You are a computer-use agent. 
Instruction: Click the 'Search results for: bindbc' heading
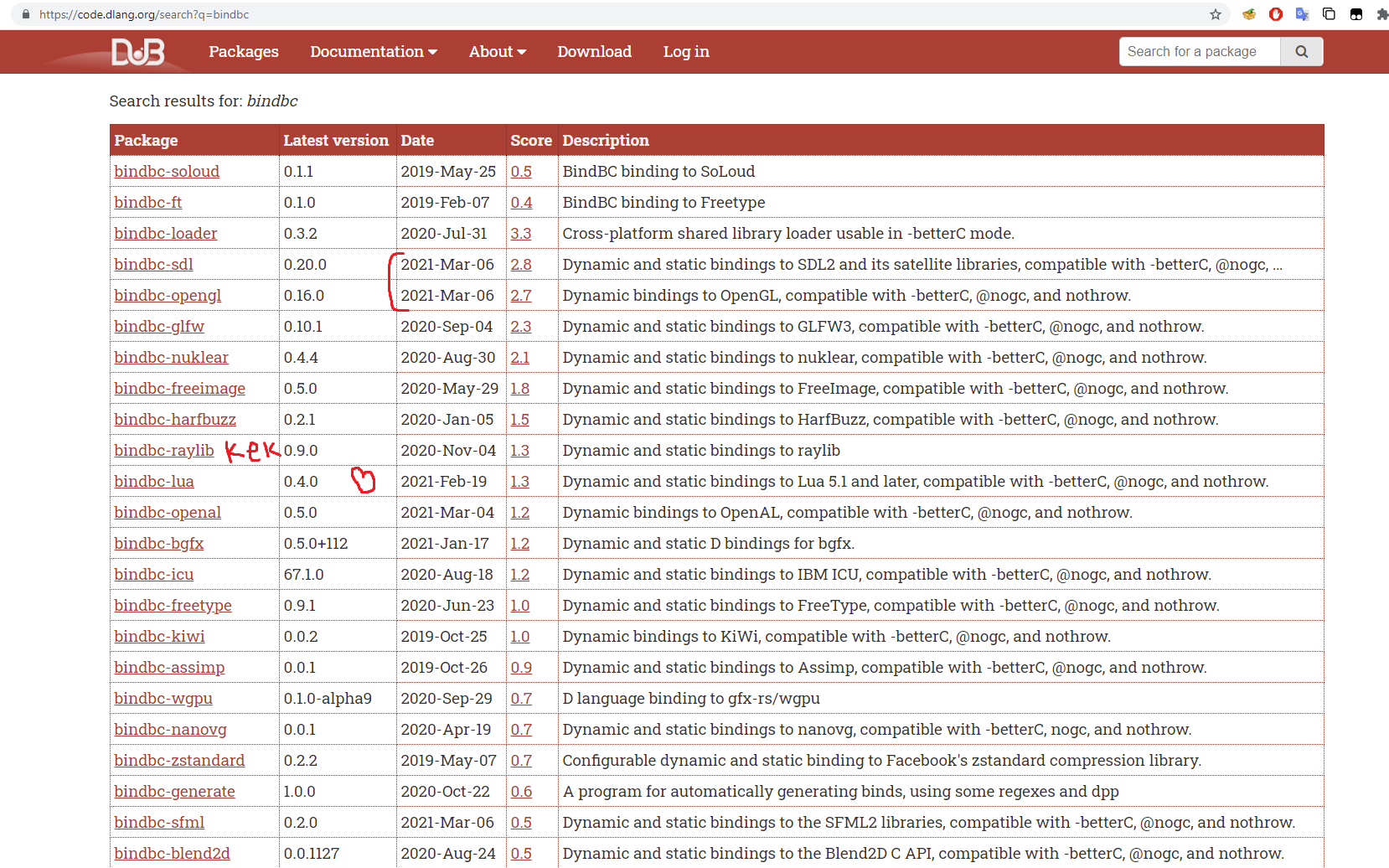click(x=204, y=101)
